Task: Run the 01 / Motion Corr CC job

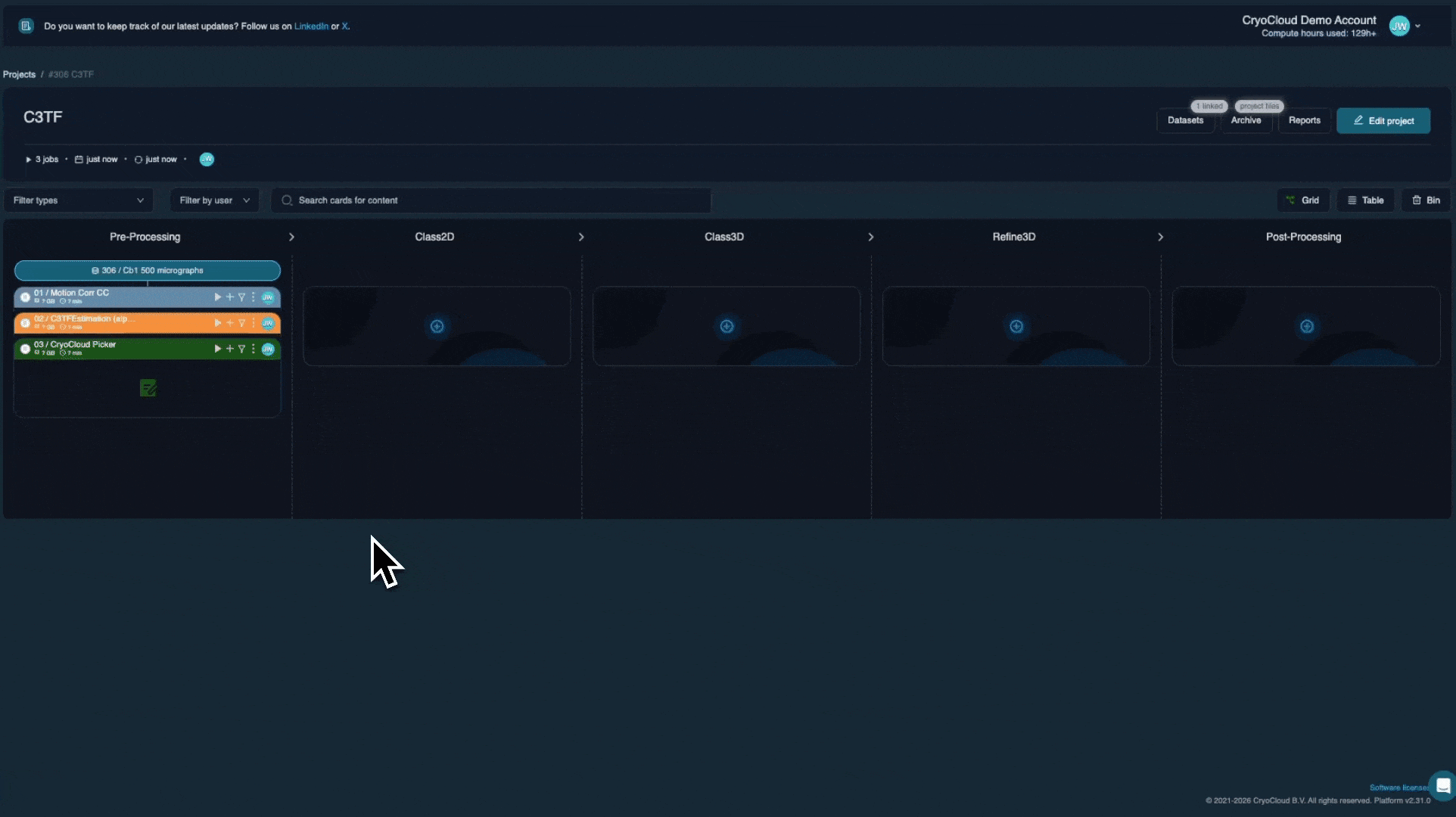Action: pyautogui.click(x=217, y=297)
